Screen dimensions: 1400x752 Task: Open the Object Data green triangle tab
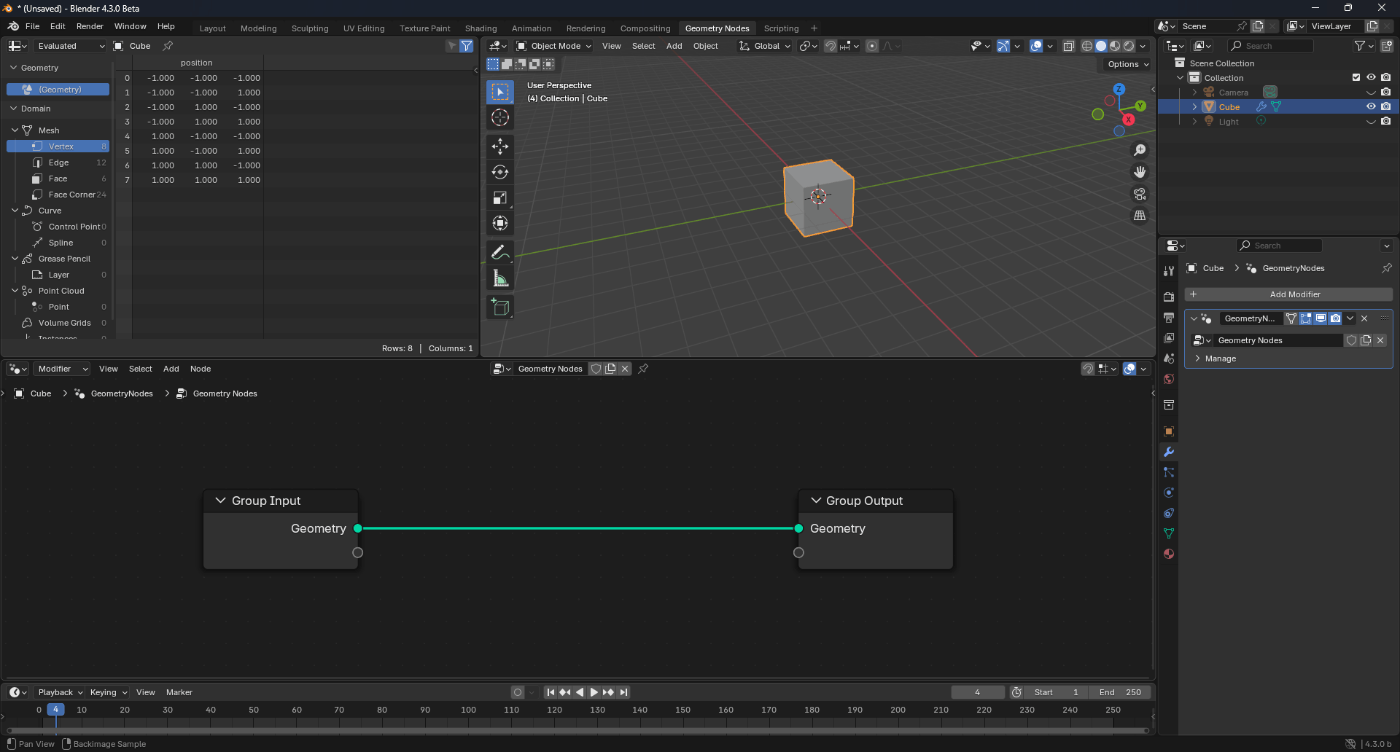click(1168, 533)
